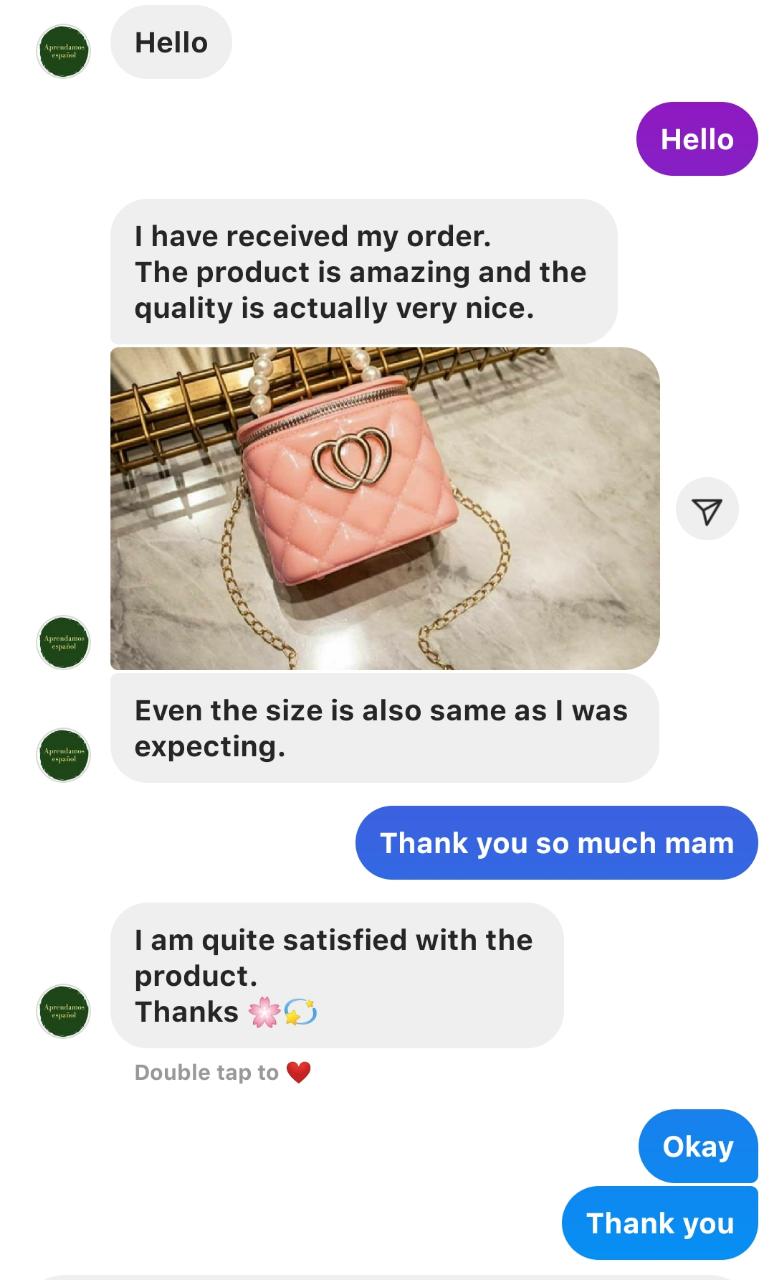Tap the flower emoji after Thanks

(264, 1012)
